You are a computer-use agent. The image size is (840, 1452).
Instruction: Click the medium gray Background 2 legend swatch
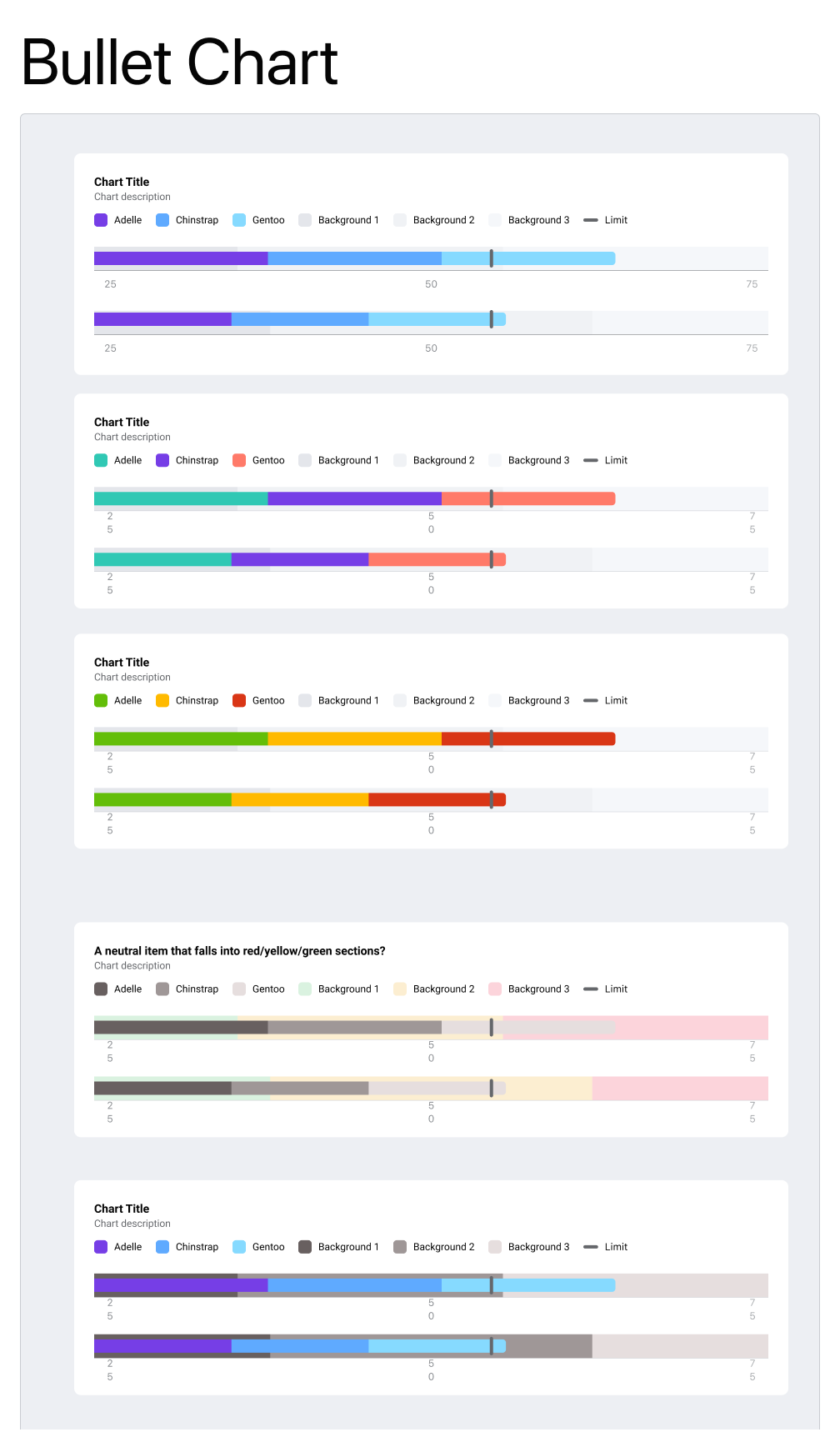(400, 1247)
